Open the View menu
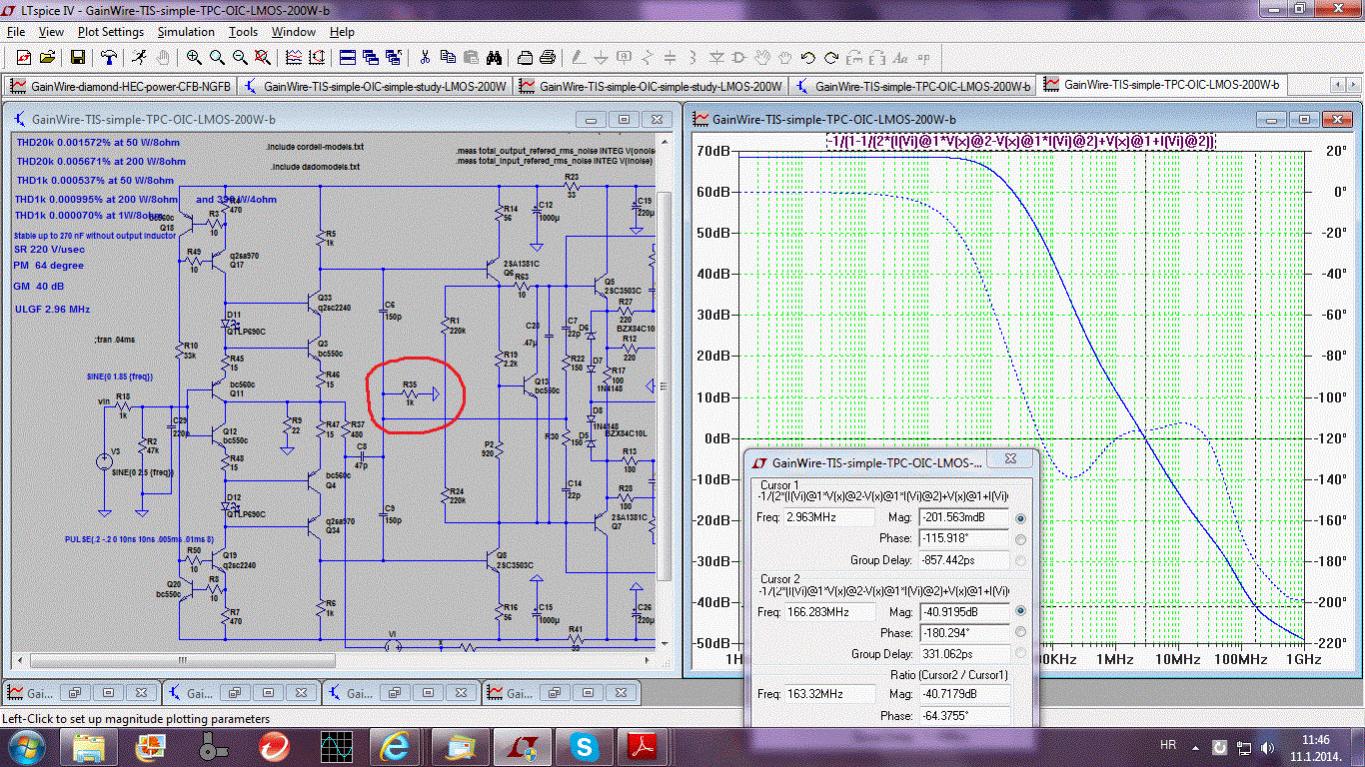This screenshot has width=1365, height=767. (51, 32)
